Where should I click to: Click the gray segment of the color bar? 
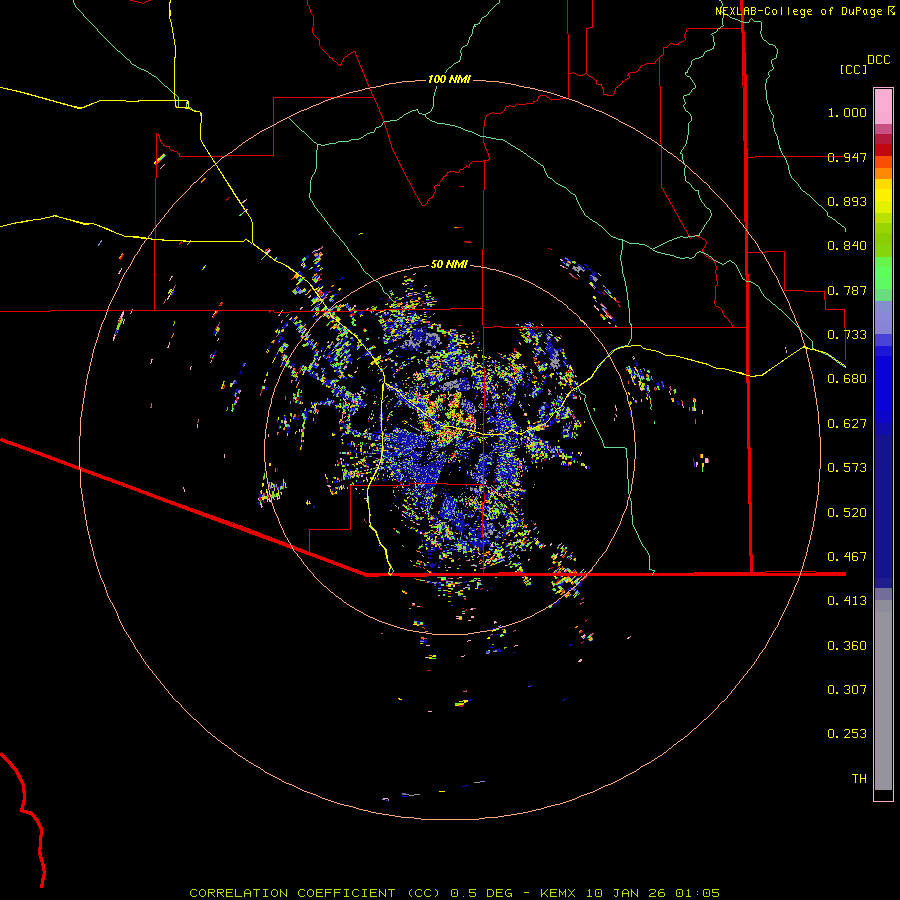(x=883, y=695)
